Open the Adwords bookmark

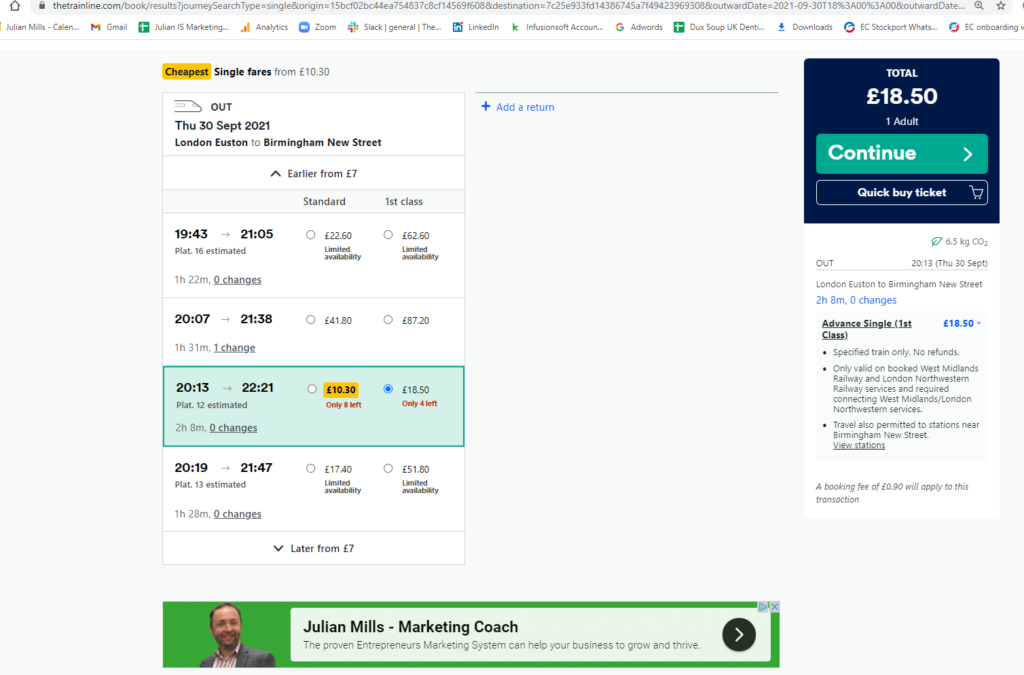(x=639, y=27)
